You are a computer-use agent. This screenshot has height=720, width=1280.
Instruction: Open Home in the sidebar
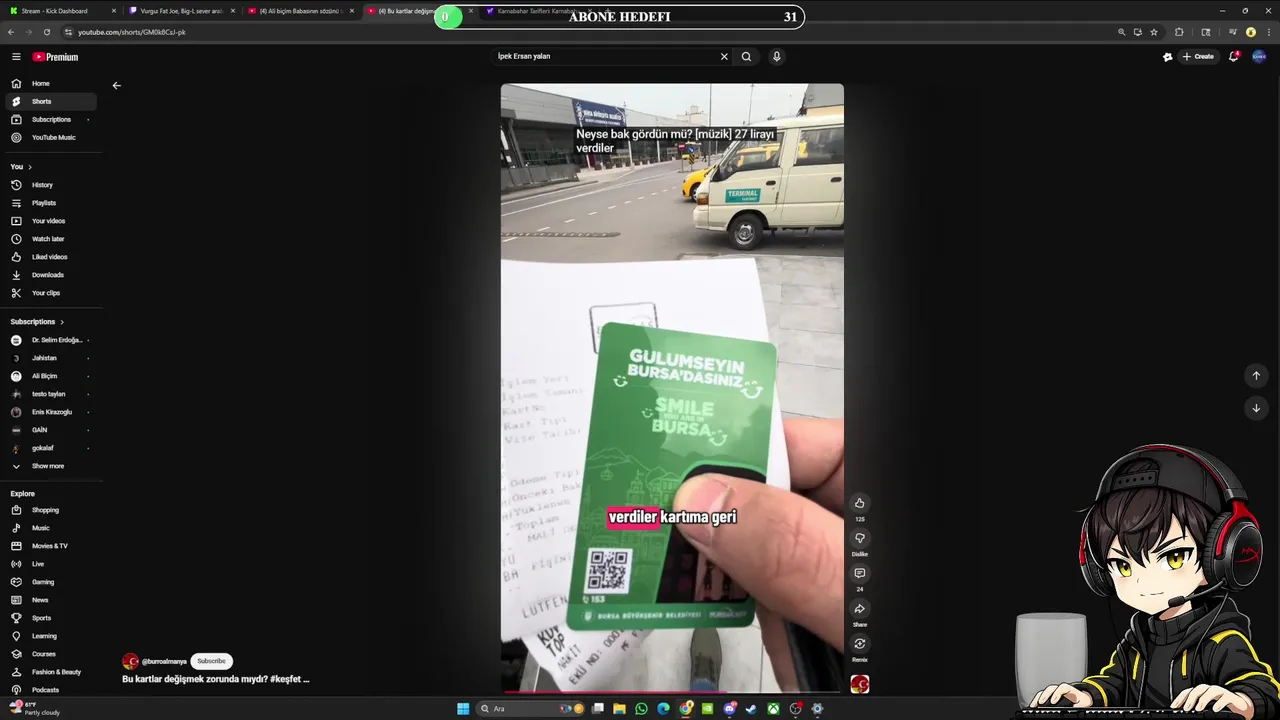(x=50, y=84)
